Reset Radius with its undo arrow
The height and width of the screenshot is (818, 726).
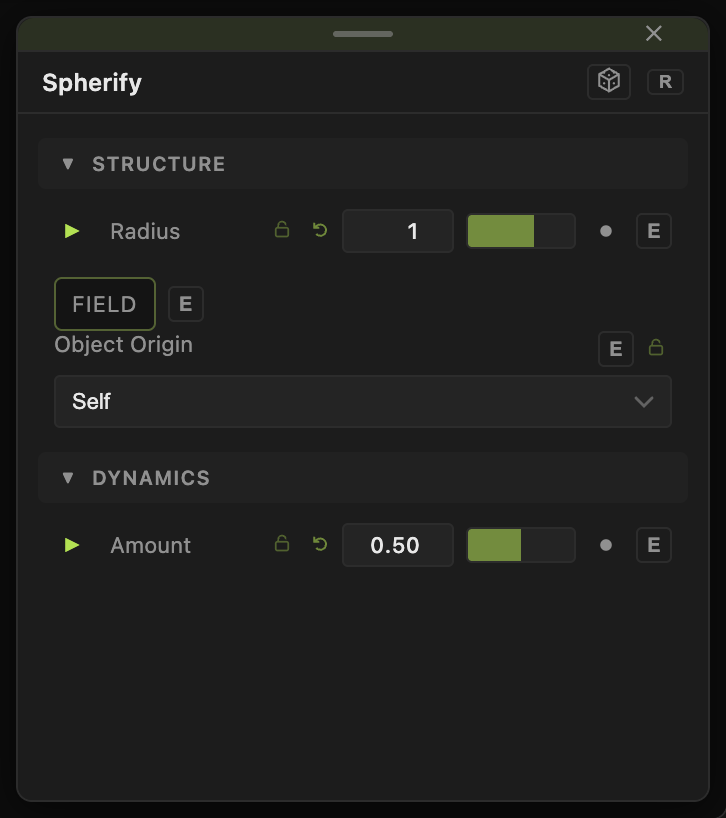point(320,230)
